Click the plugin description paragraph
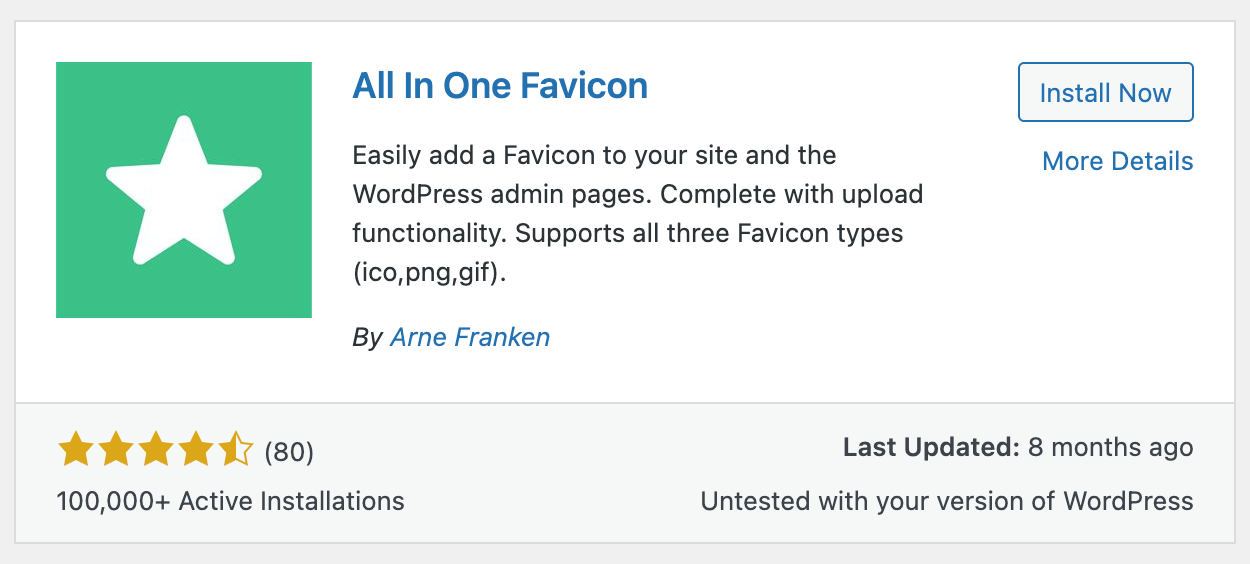Viewport: 1250px width, 564px height. coord(637,214)
